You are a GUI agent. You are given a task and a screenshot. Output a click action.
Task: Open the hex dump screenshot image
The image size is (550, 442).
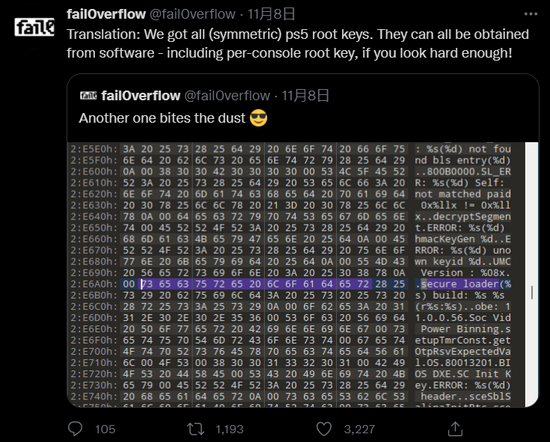pos(303,275)
